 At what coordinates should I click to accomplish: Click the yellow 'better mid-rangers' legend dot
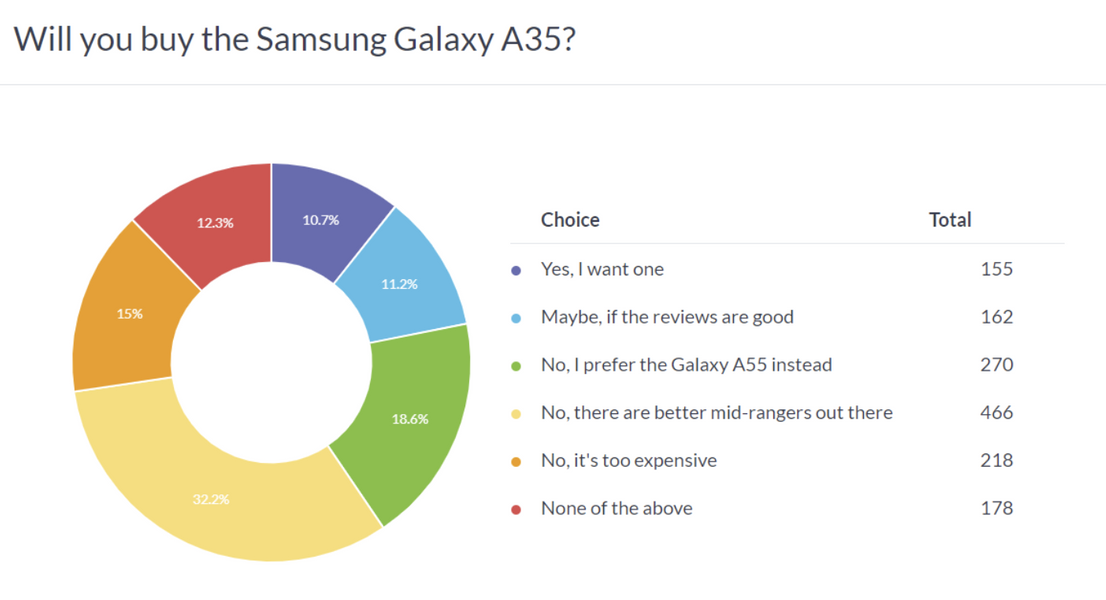[x=516, y=414]
